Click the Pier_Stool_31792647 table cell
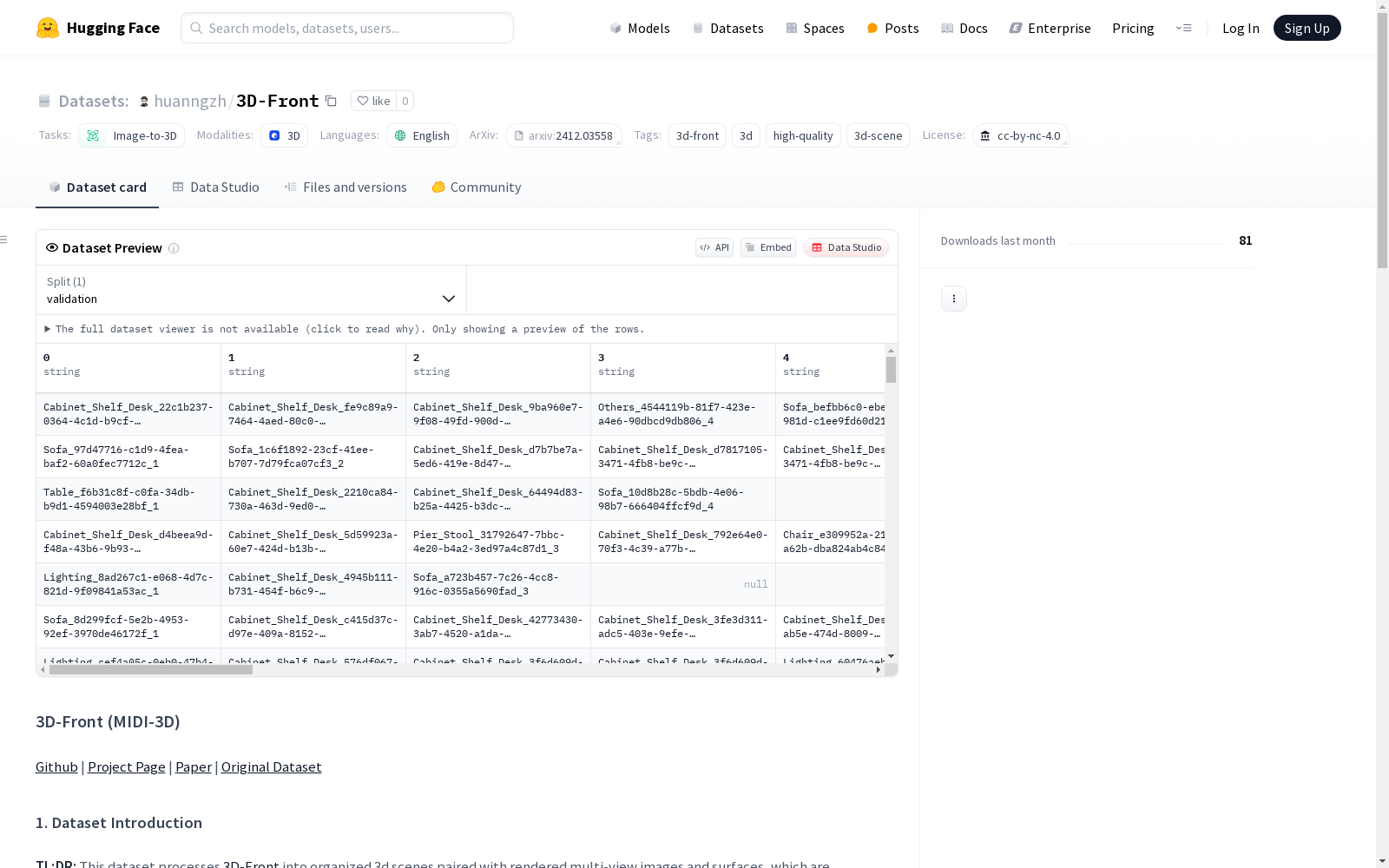Viewport: 1389px width, 868px height. [498, 542]
